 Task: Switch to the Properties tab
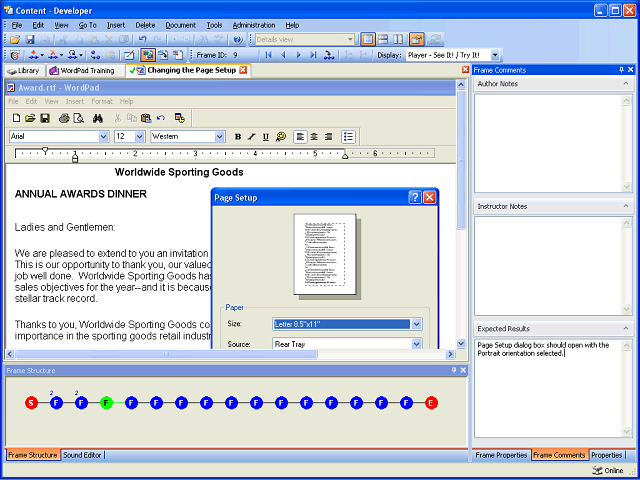pyautogui.click(x=607, y=455)
